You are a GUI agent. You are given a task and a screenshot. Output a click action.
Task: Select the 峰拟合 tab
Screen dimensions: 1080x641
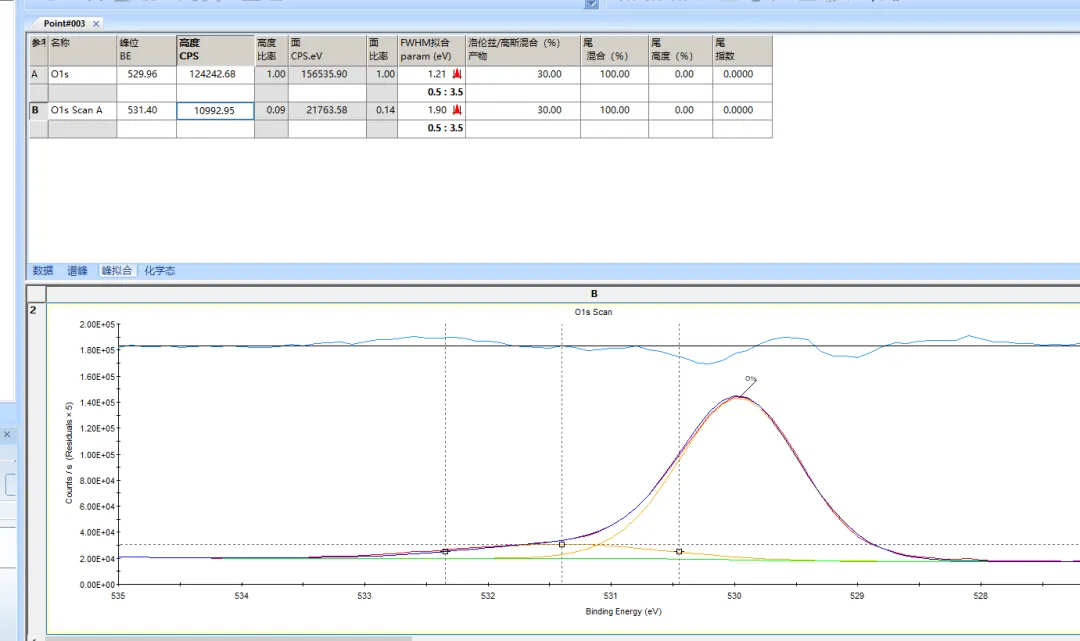coord(117,271)
